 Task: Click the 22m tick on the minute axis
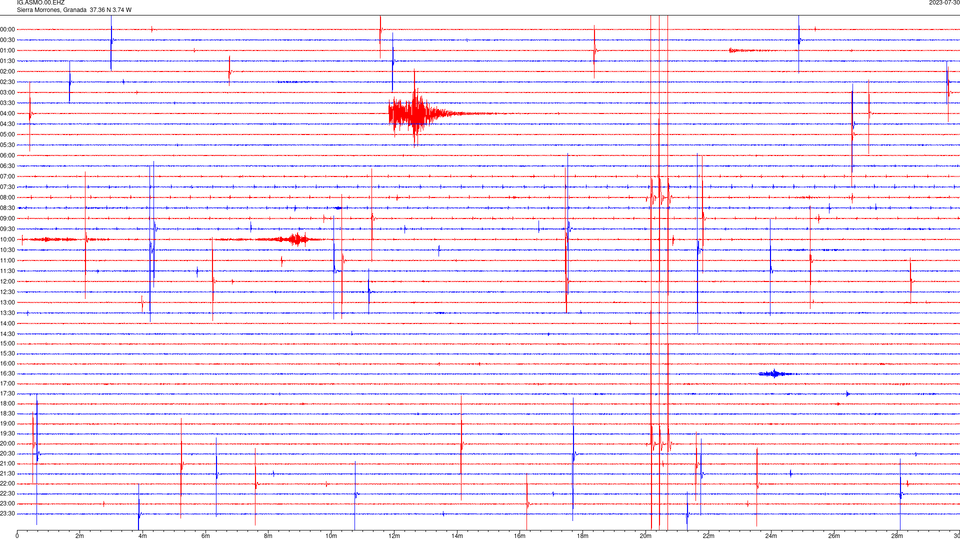point(708,536)
